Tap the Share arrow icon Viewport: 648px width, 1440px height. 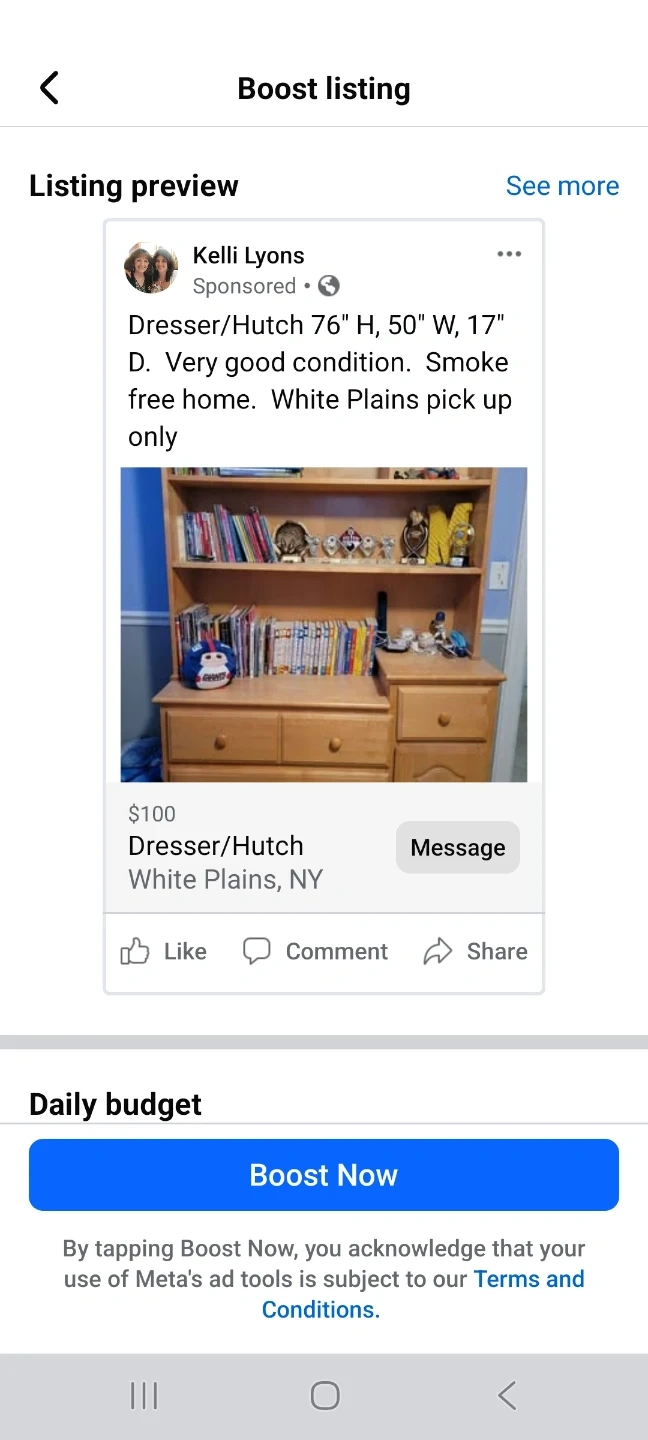pyautogui.click(x=437, y=951)
